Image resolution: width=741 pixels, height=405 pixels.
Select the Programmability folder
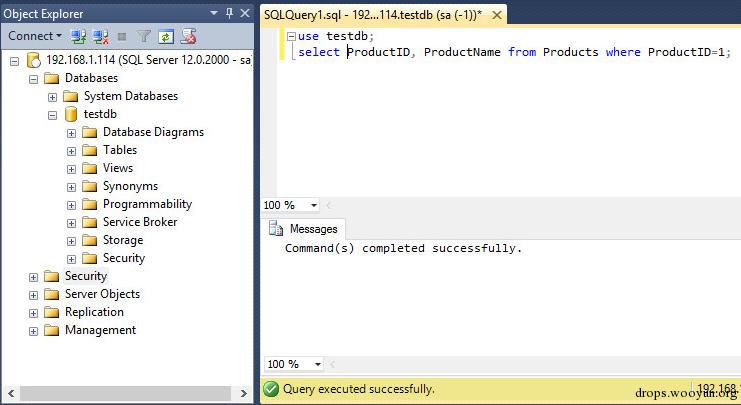pyautogui.click(x=147, y=204)
